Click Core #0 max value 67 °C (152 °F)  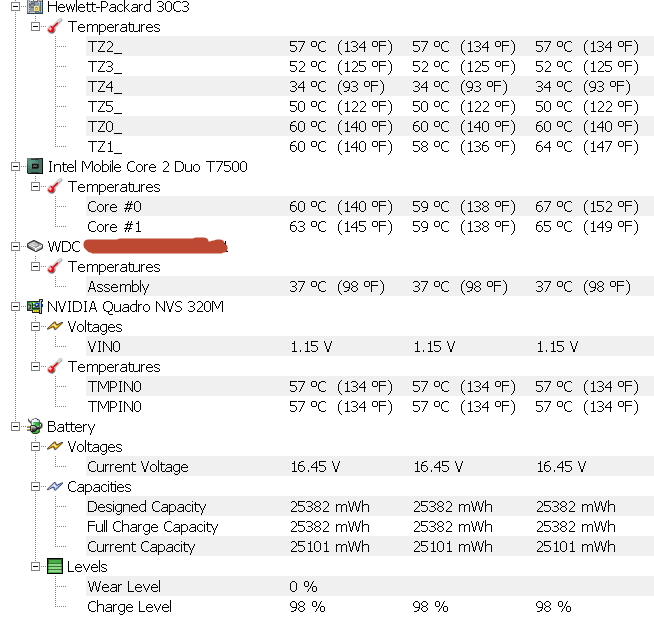click(x=587, y=207)
